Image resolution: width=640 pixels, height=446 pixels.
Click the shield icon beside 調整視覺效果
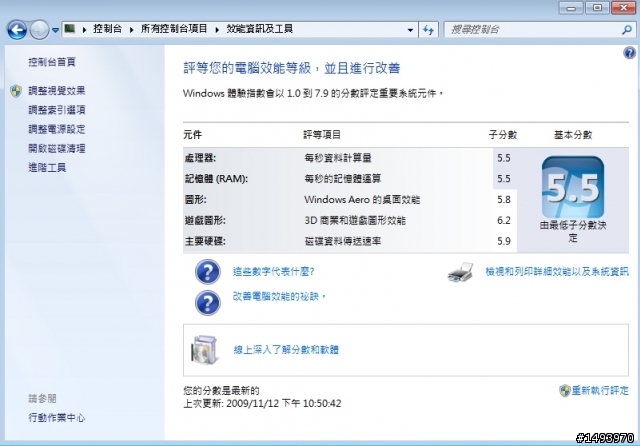click(16, 91)
